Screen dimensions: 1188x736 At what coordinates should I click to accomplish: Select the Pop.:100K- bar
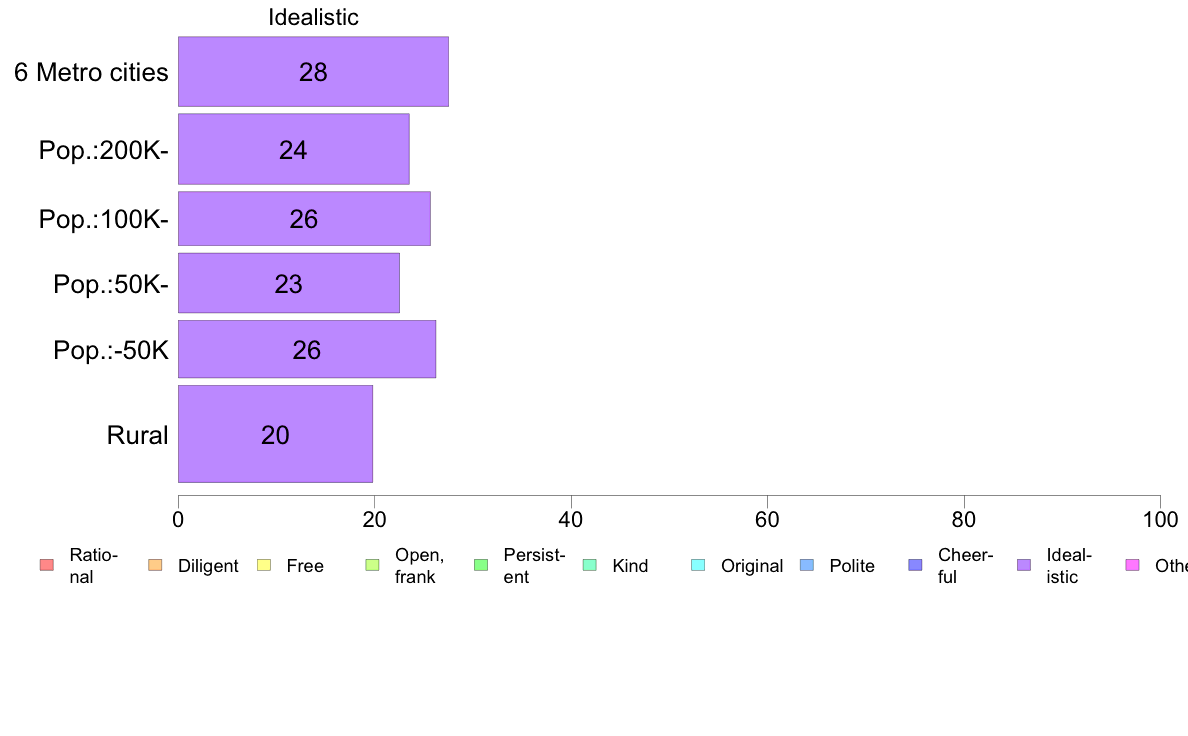pos(304,218)
